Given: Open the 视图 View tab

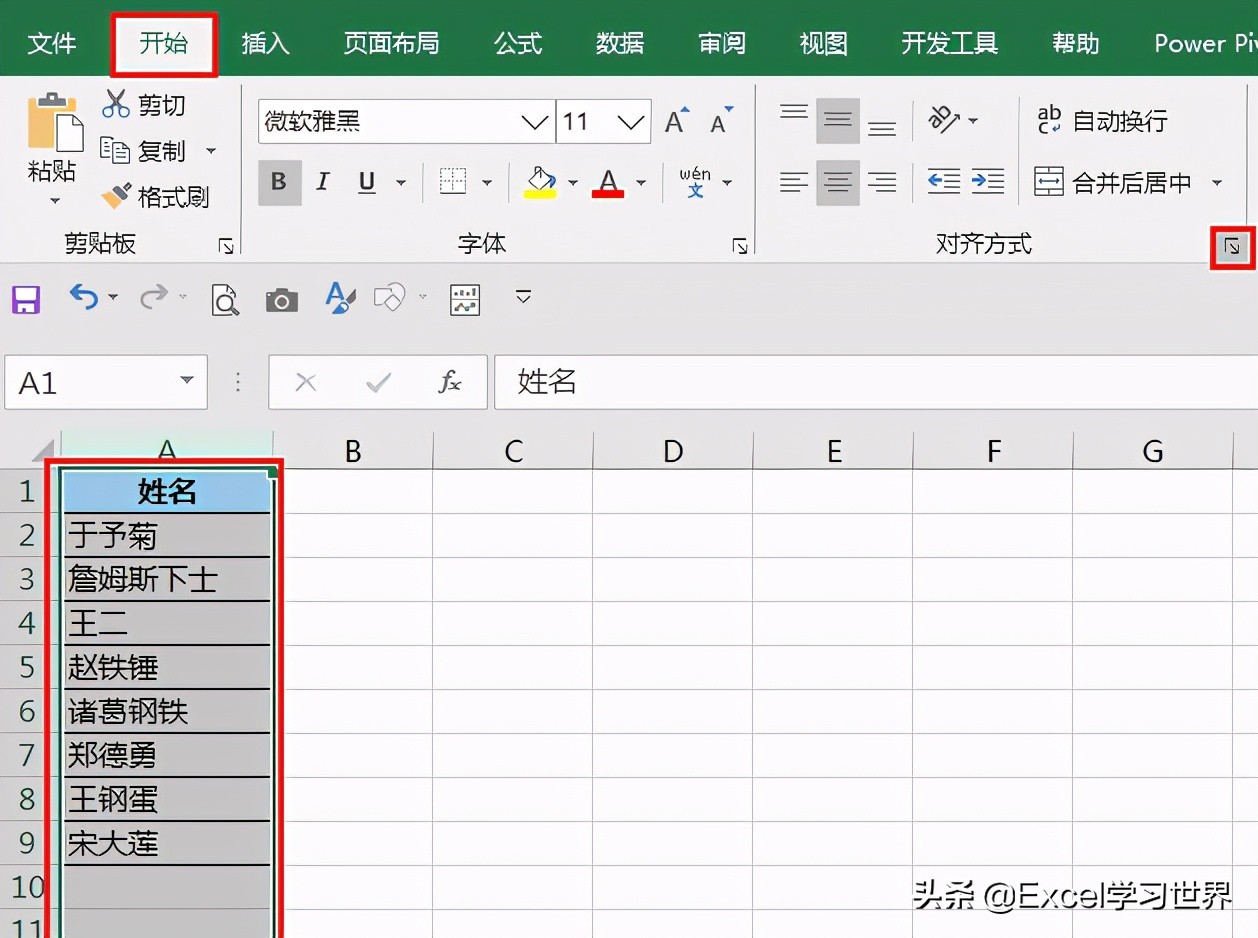Looking at the screenshot, I should point(824,43).
